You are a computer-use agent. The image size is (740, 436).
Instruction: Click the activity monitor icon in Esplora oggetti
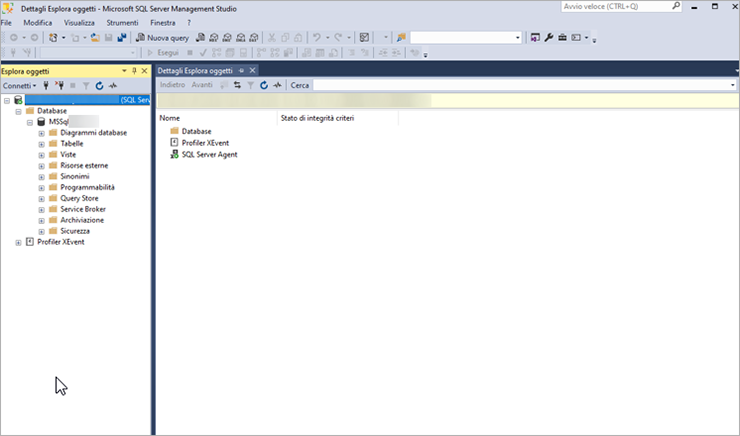tap(113, 85)
